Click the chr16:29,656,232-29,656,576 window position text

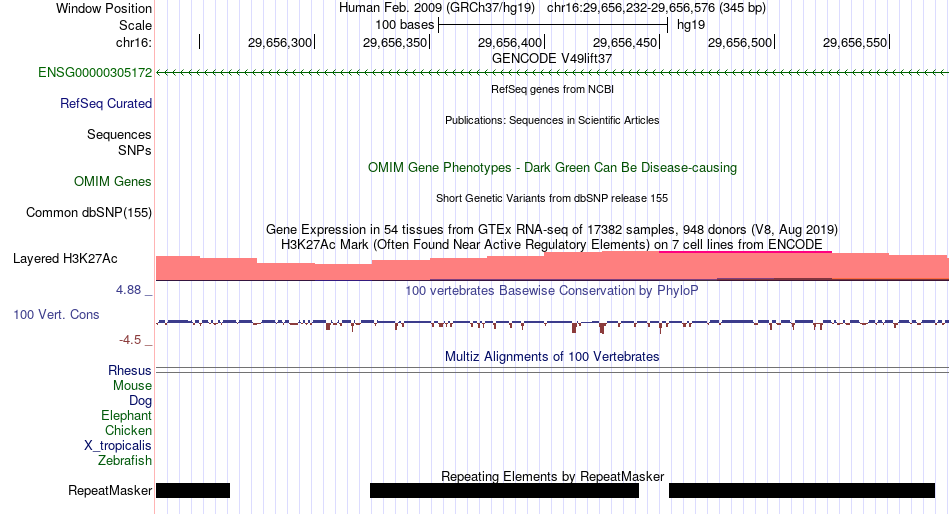pos(656,8)
